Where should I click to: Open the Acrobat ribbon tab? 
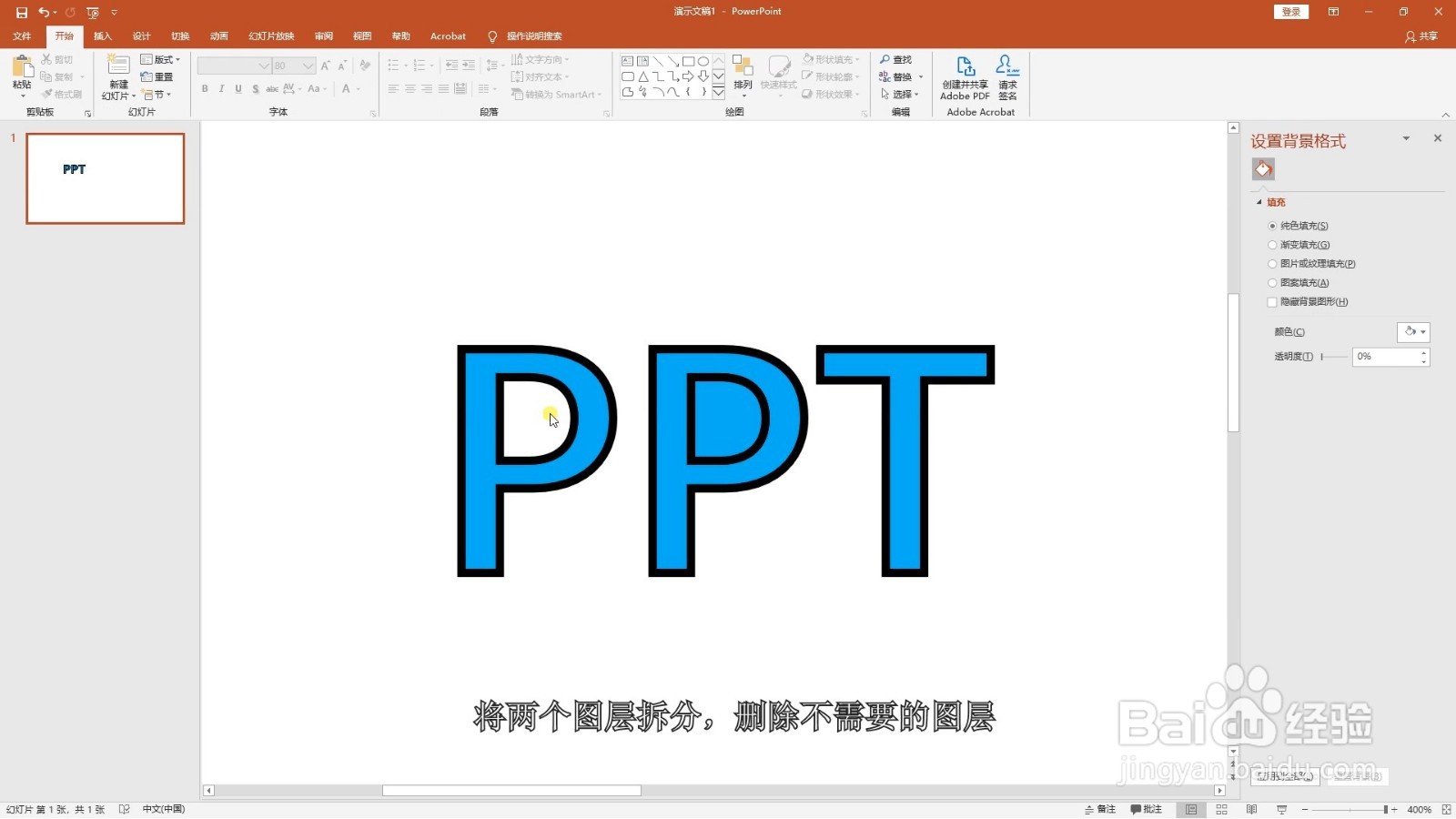pyautogui.click(x=447, y=35)
